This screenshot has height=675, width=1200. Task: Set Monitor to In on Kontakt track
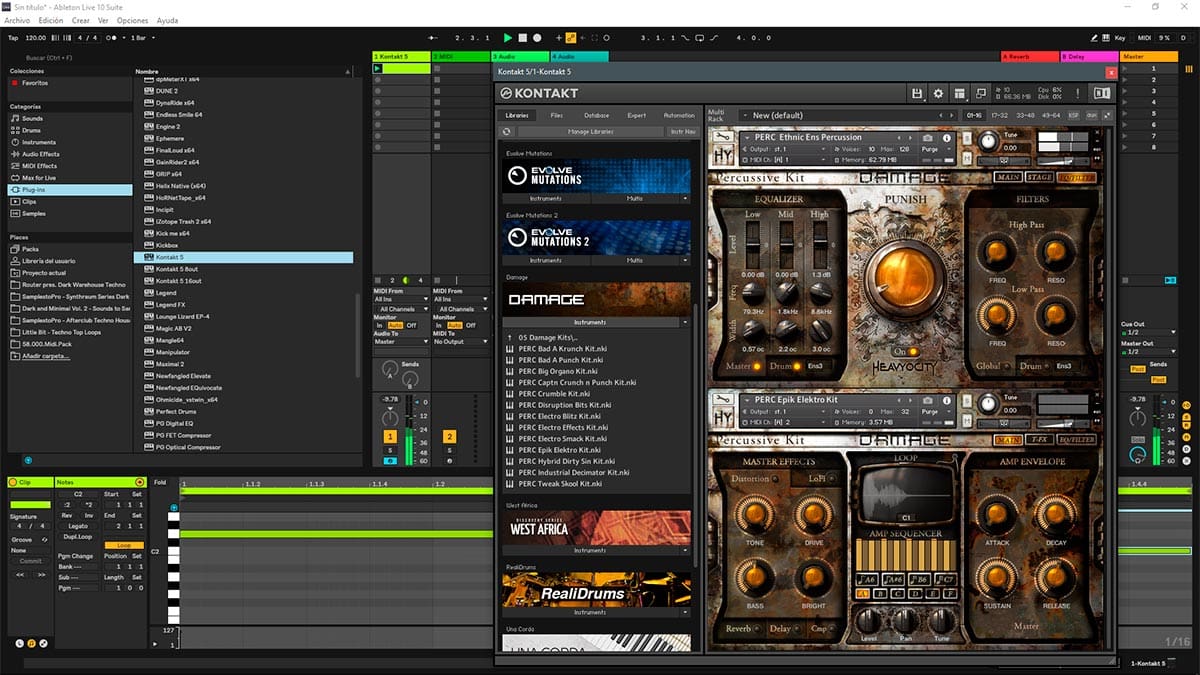[x=380, y=325]
